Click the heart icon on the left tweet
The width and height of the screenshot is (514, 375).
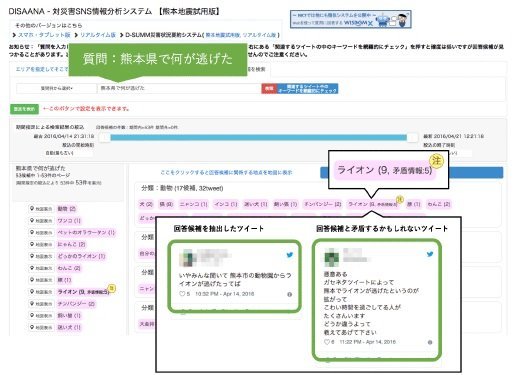click(x=182, y=294)
